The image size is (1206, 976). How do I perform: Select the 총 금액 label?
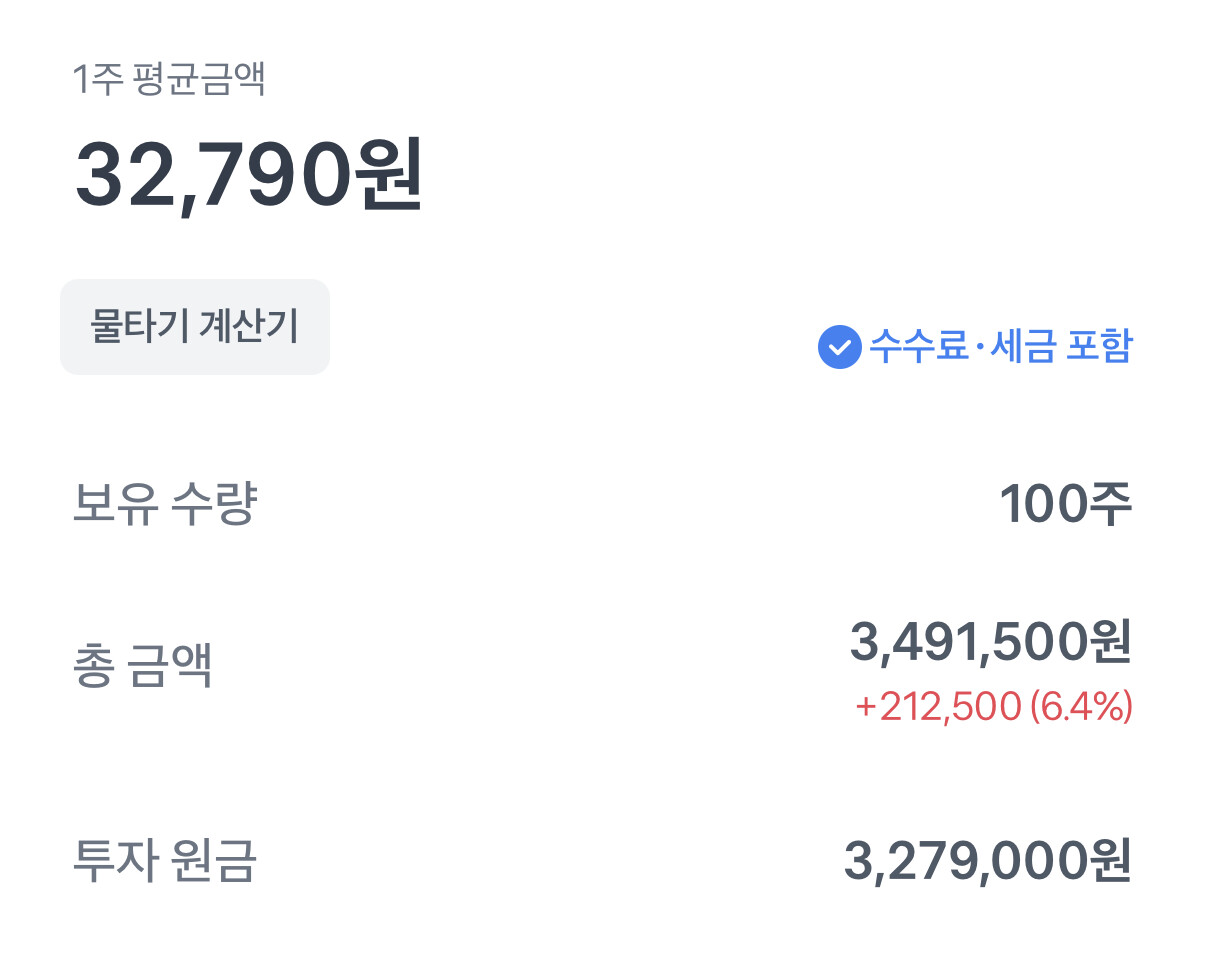[143, 666]
